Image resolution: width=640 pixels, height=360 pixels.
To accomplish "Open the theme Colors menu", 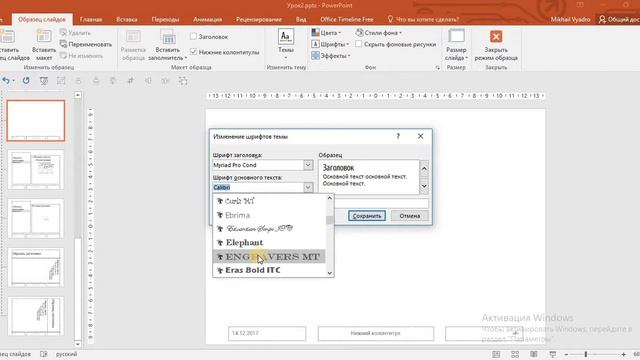I will tap(326, 33).
